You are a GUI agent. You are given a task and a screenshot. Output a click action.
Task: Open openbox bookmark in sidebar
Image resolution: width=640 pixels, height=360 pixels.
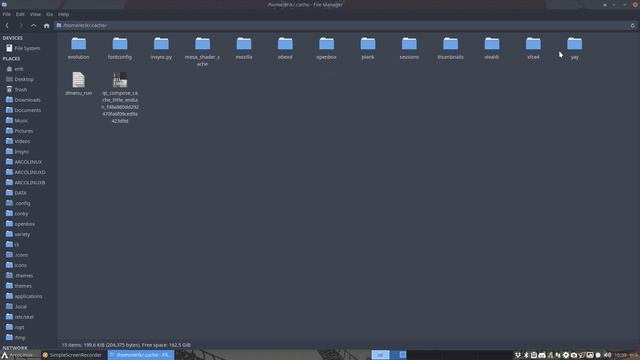click(24, 224)
